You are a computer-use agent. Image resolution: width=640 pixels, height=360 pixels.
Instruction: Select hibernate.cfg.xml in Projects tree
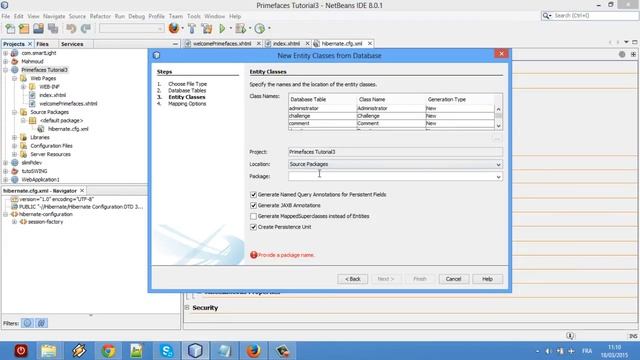point(68,129)
